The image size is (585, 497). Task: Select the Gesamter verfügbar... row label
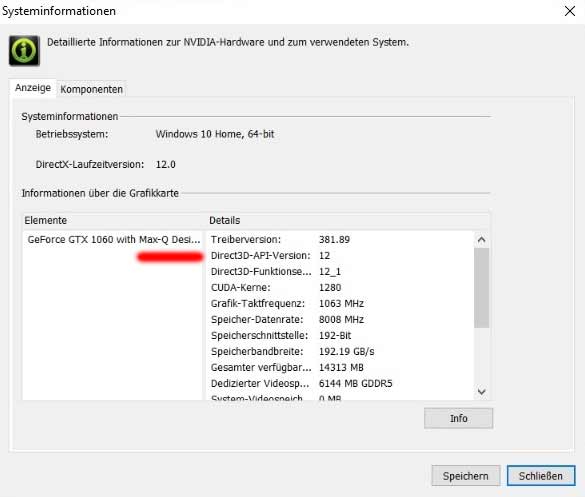pos(261,368)
